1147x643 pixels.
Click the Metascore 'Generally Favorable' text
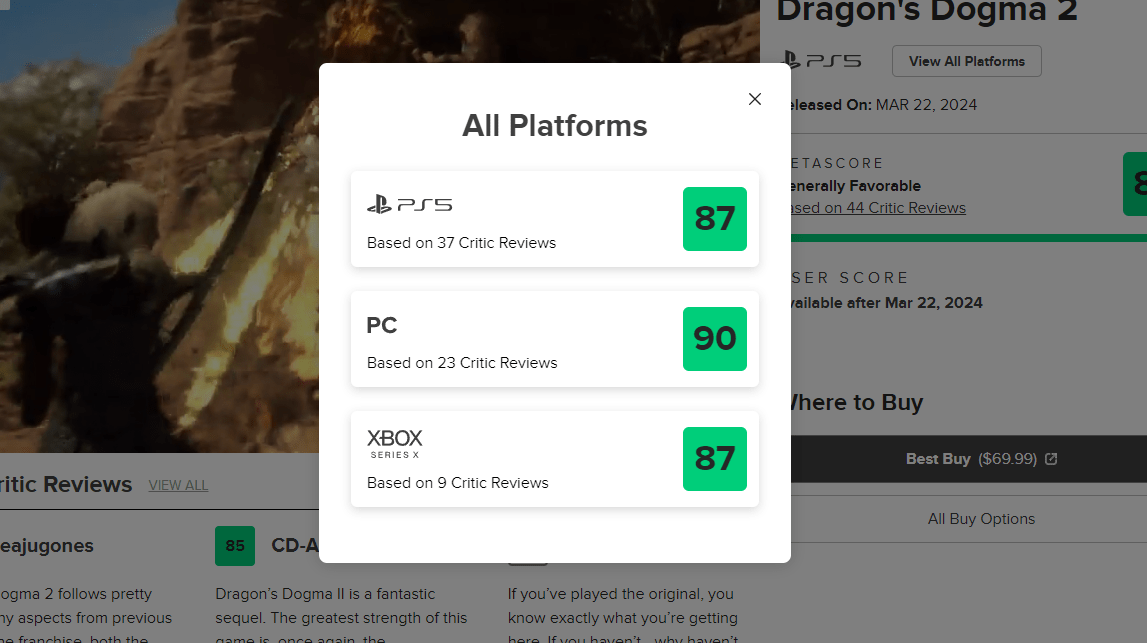(x=855, y=186)
